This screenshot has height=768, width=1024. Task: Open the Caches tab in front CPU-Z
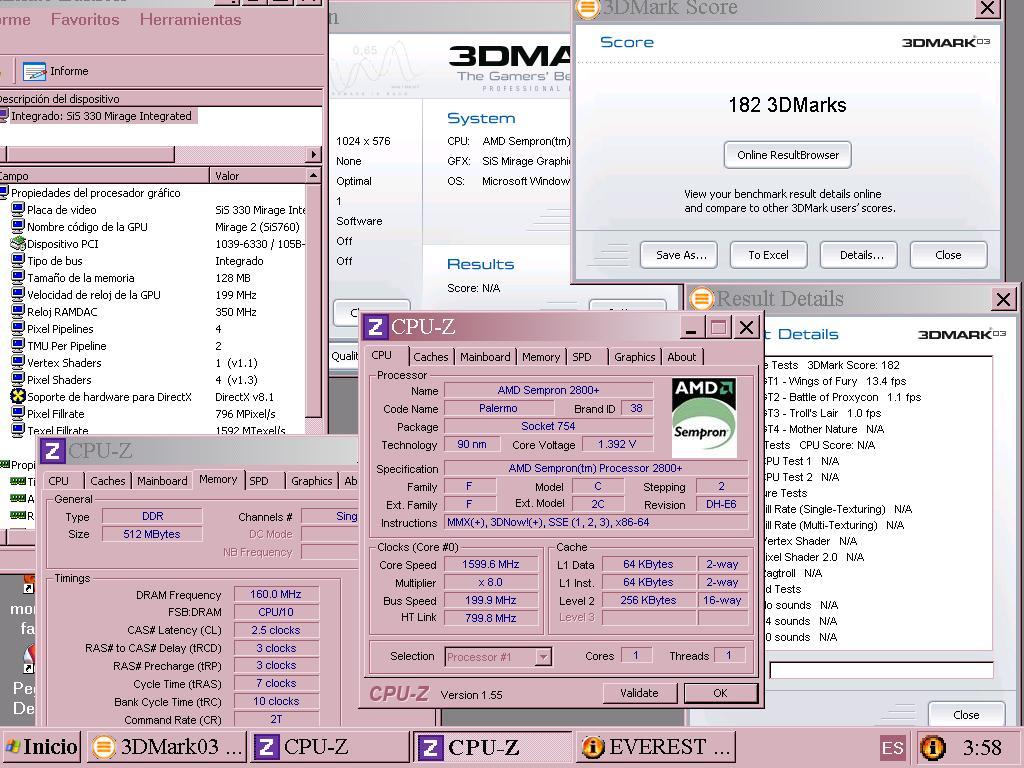[x=430, y=357]
